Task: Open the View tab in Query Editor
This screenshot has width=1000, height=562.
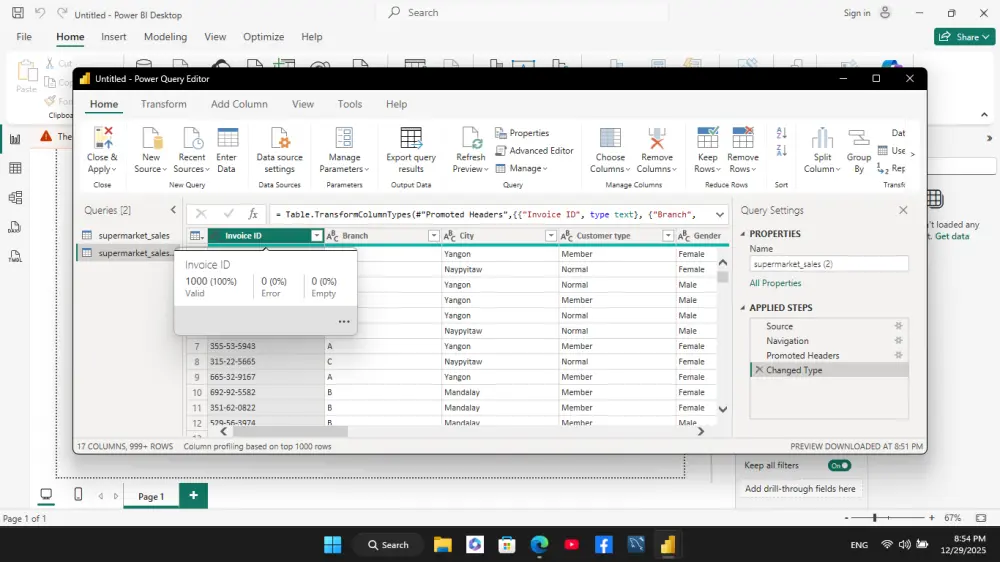Action: [x=303, y=104]
